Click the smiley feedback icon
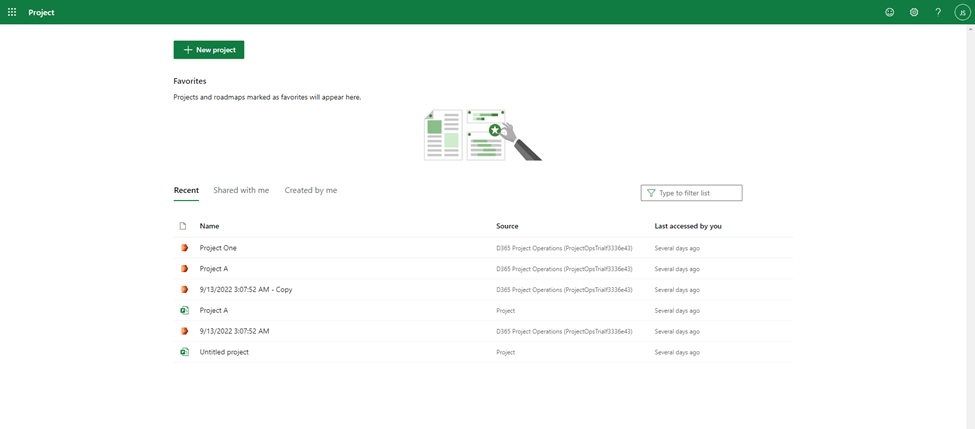Screen dimensions: 975x429 [889, 12]
